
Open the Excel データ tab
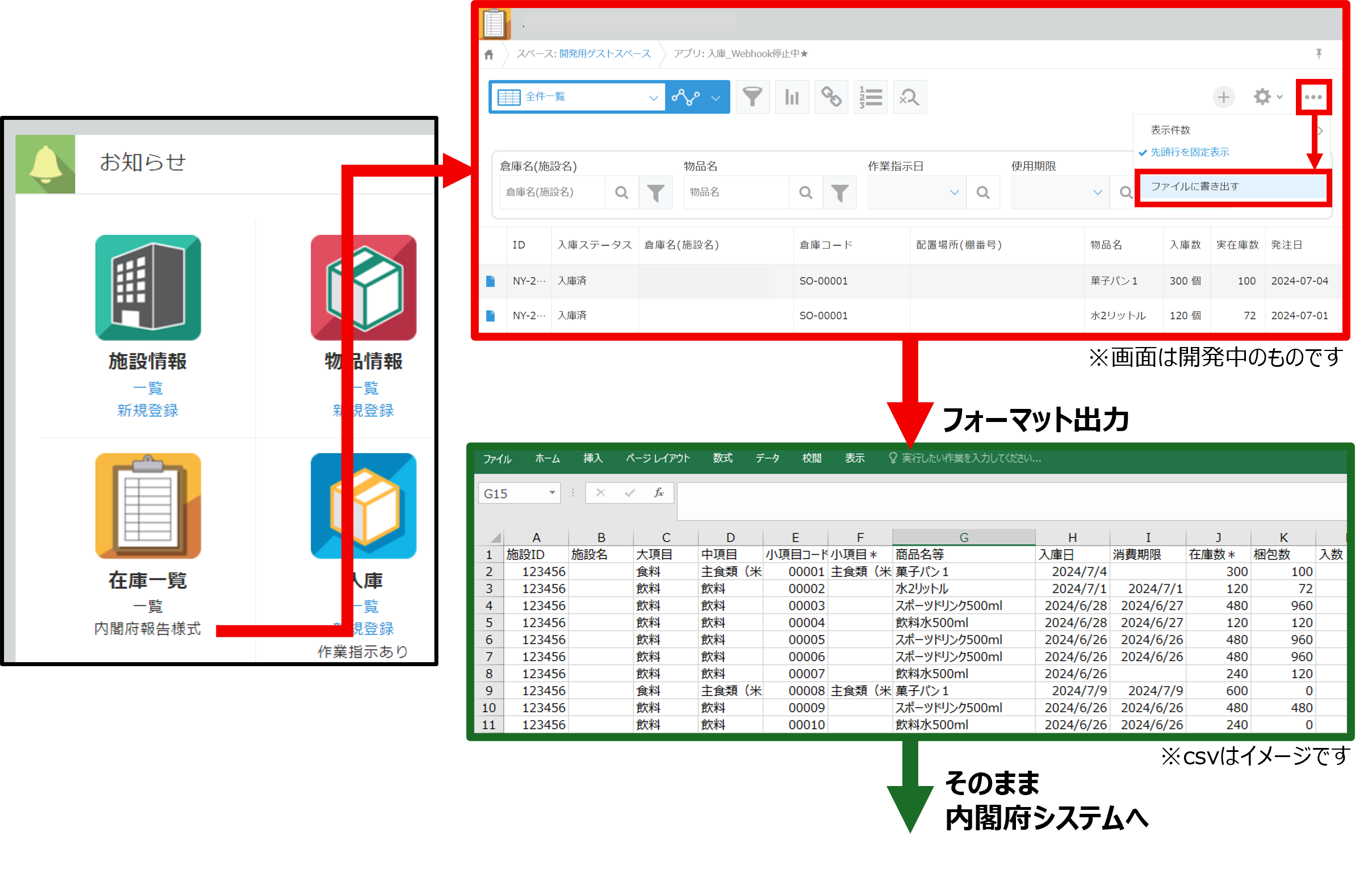tap(767, 459)
